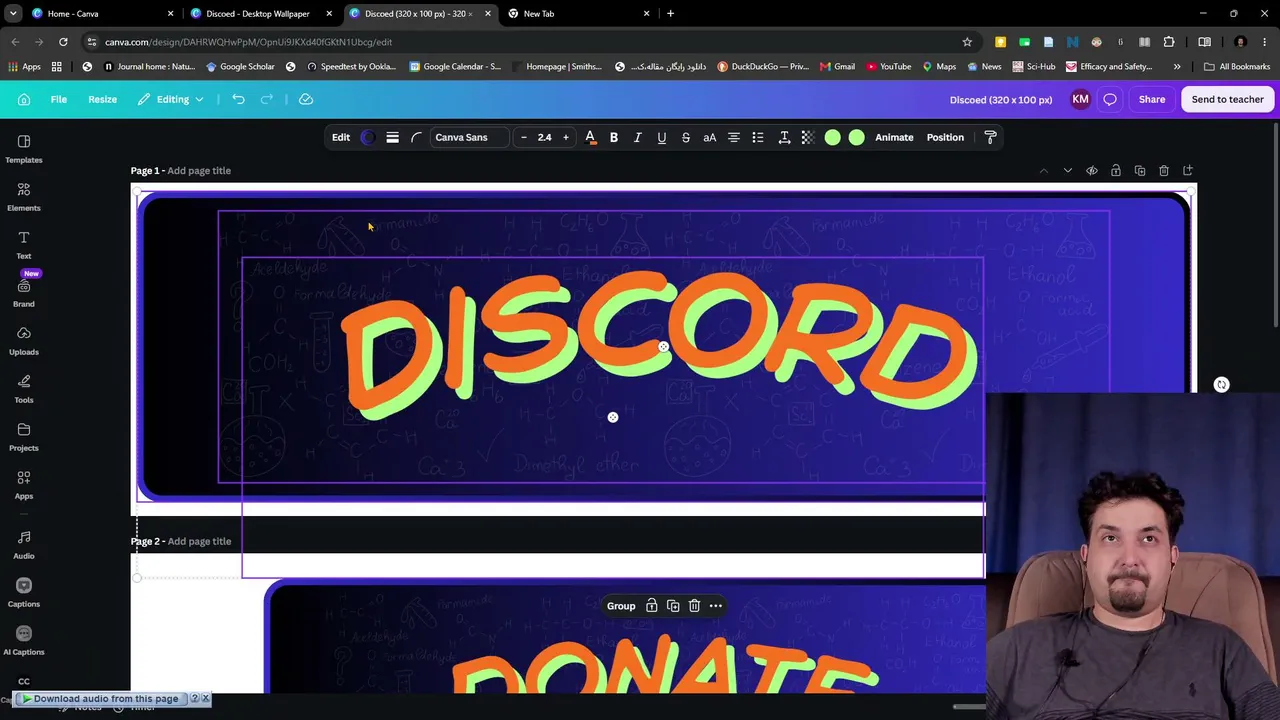Show more bookmarks with double chevron
The image size is (1280, 720).
(x=1177, y=67)
